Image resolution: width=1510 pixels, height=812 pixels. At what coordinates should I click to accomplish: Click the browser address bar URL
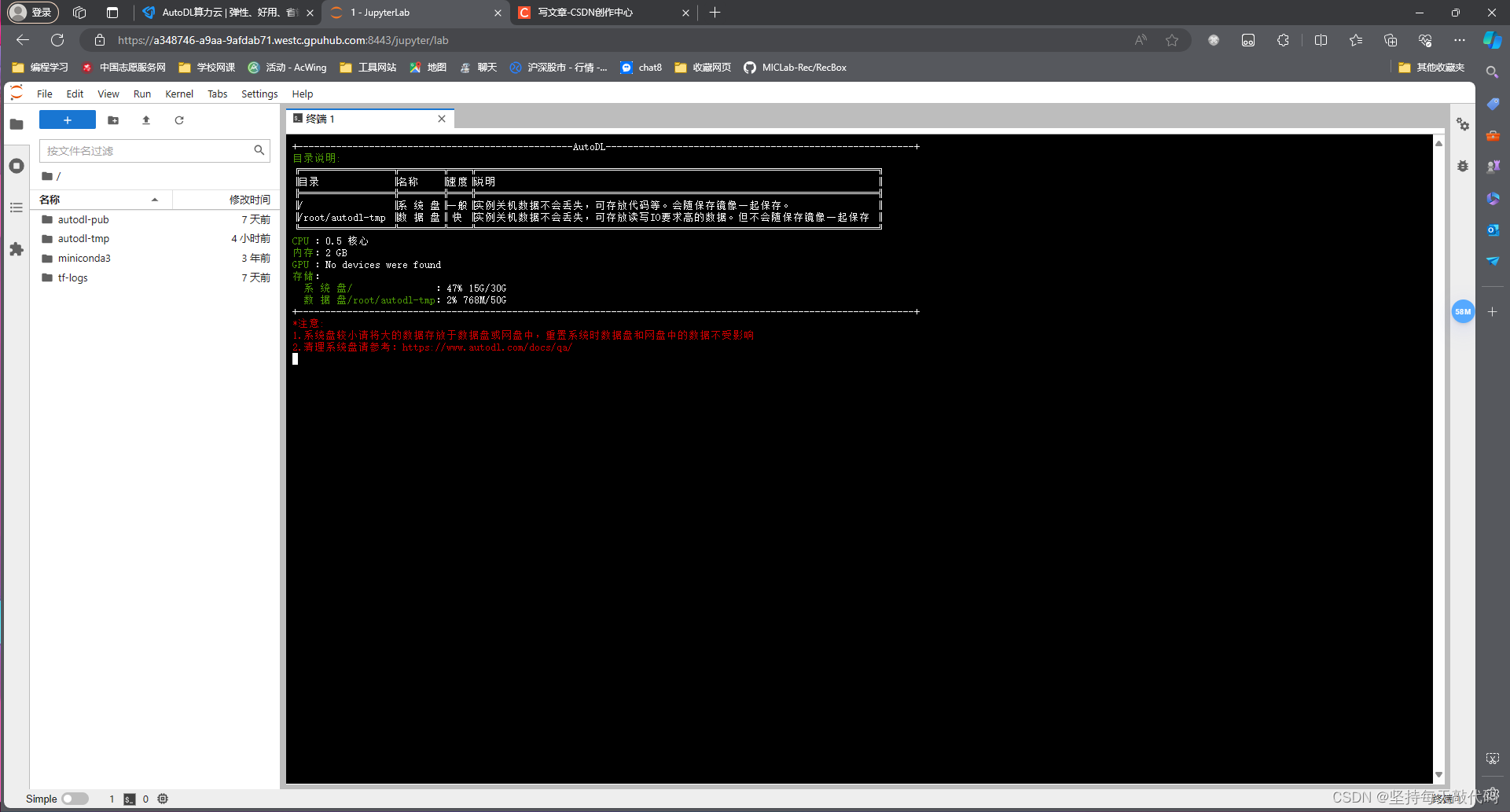(283, 40)
